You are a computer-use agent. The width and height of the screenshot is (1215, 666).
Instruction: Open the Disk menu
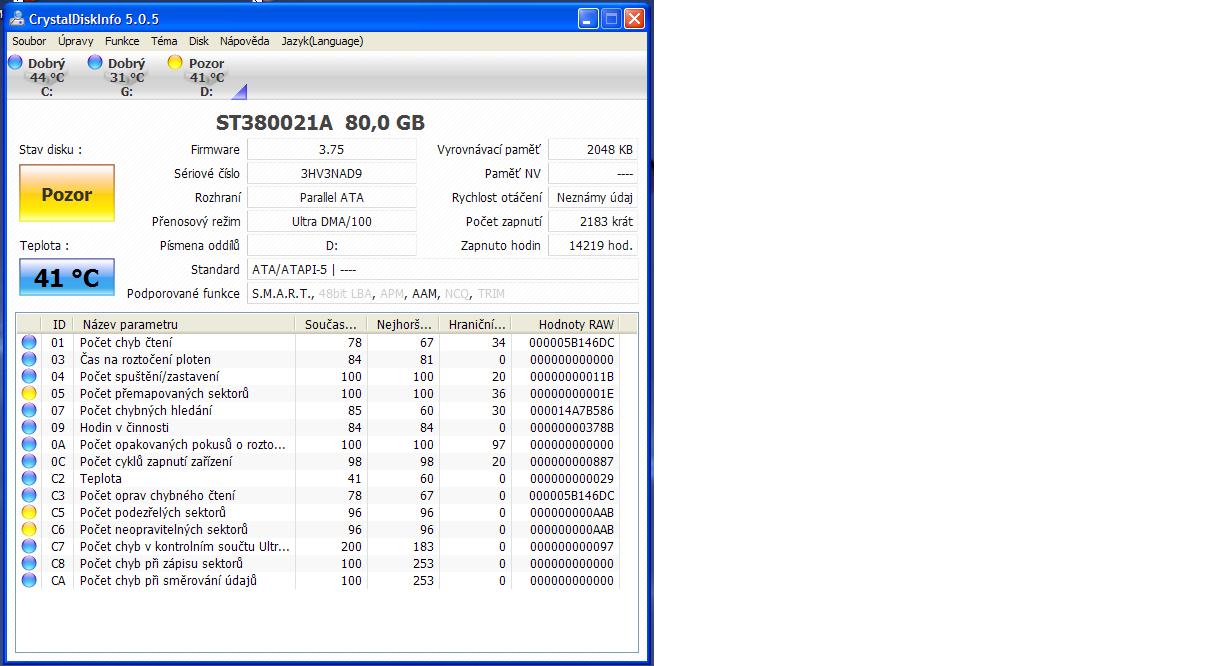pyautogui.click(x=199, y=41)
